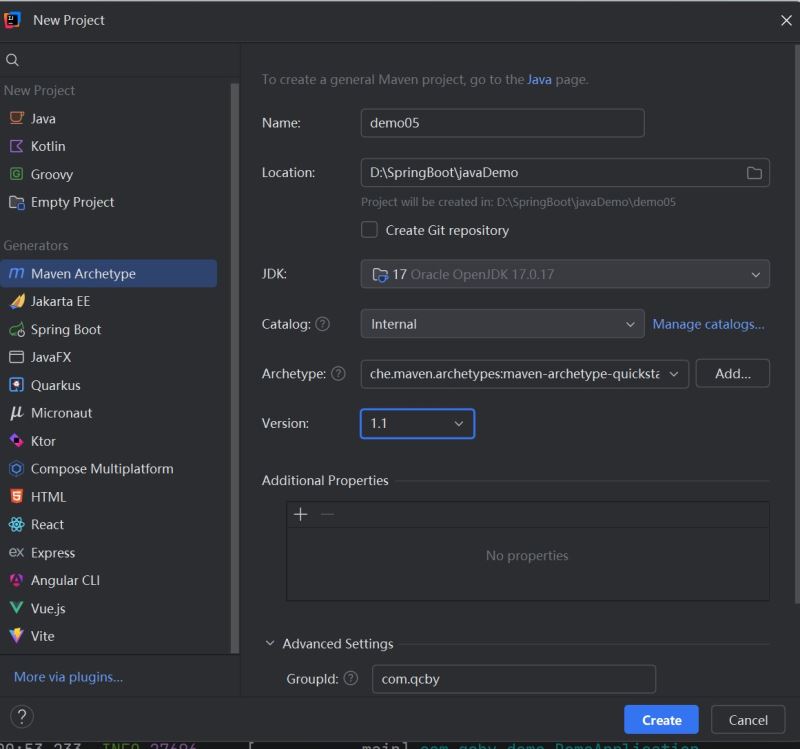This screenshot has height=749, width=800.
Task: Click the help icon beside GroupId
Action: [350, 678]
